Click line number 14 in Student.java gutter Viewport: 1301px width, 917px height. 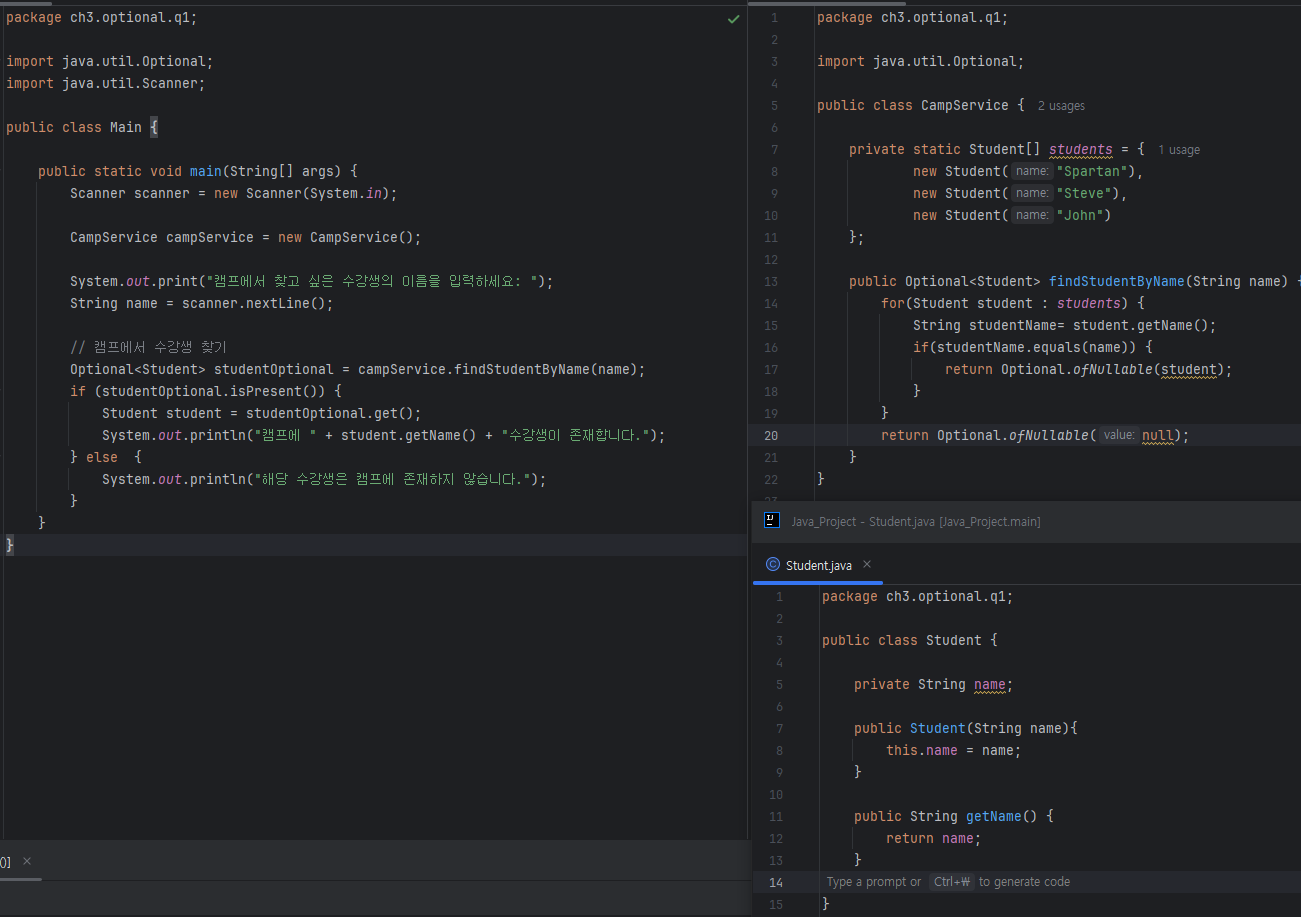pos(776,882)
